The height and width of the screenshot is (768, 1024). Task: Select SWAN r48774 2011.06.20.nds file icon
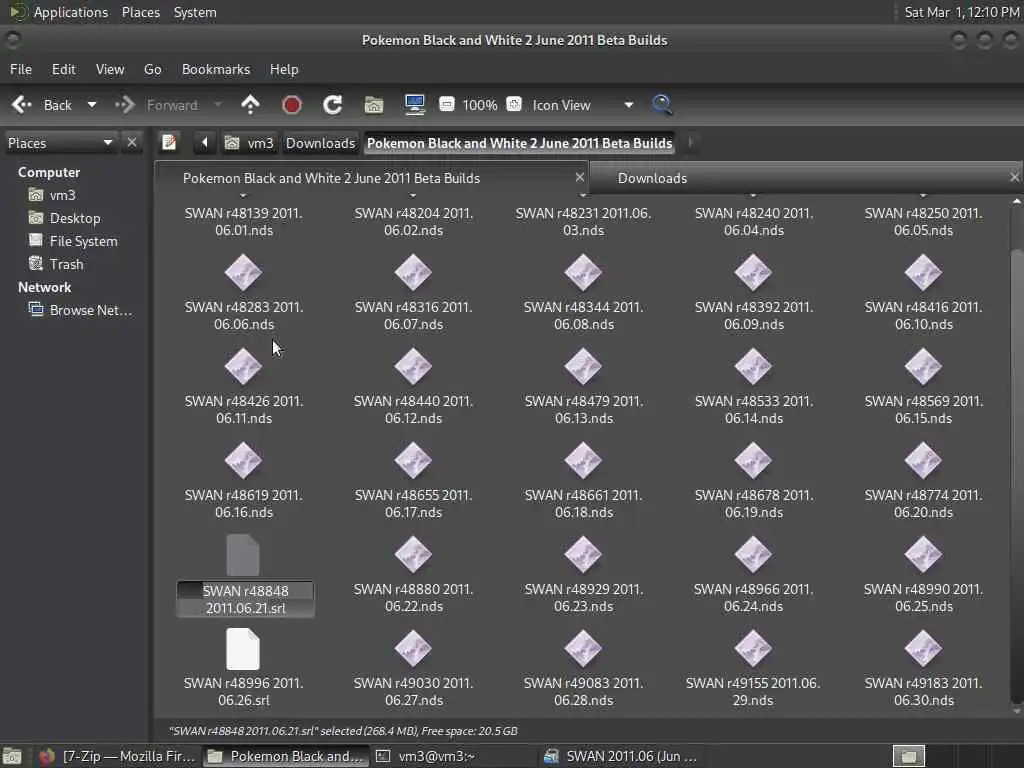[x=923, y=460]
